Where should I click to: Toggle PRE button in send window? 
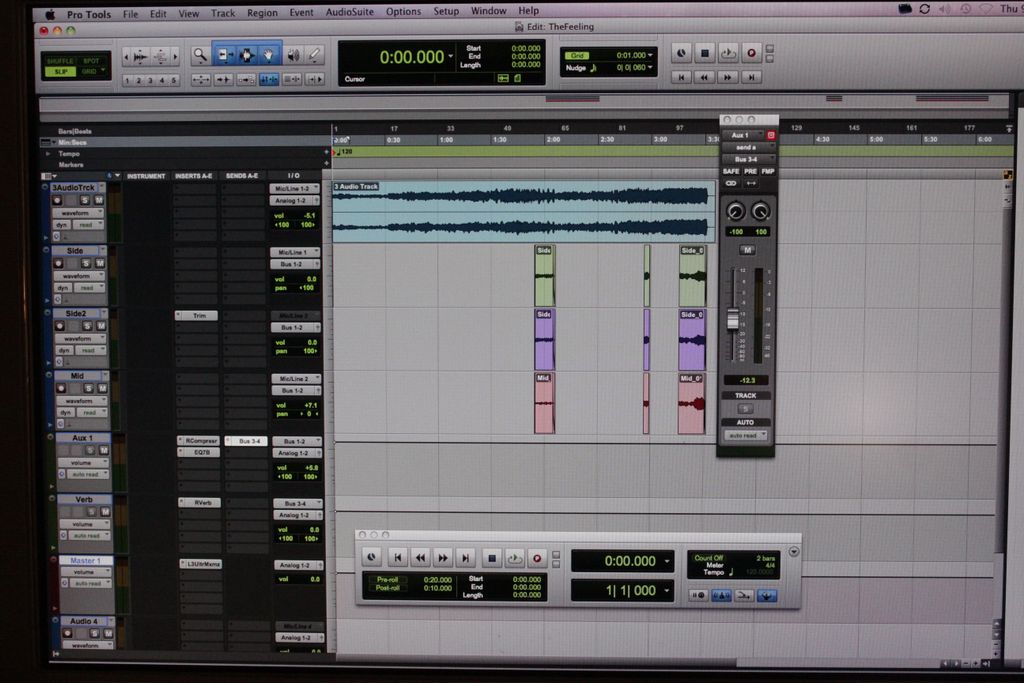(750, 171)
